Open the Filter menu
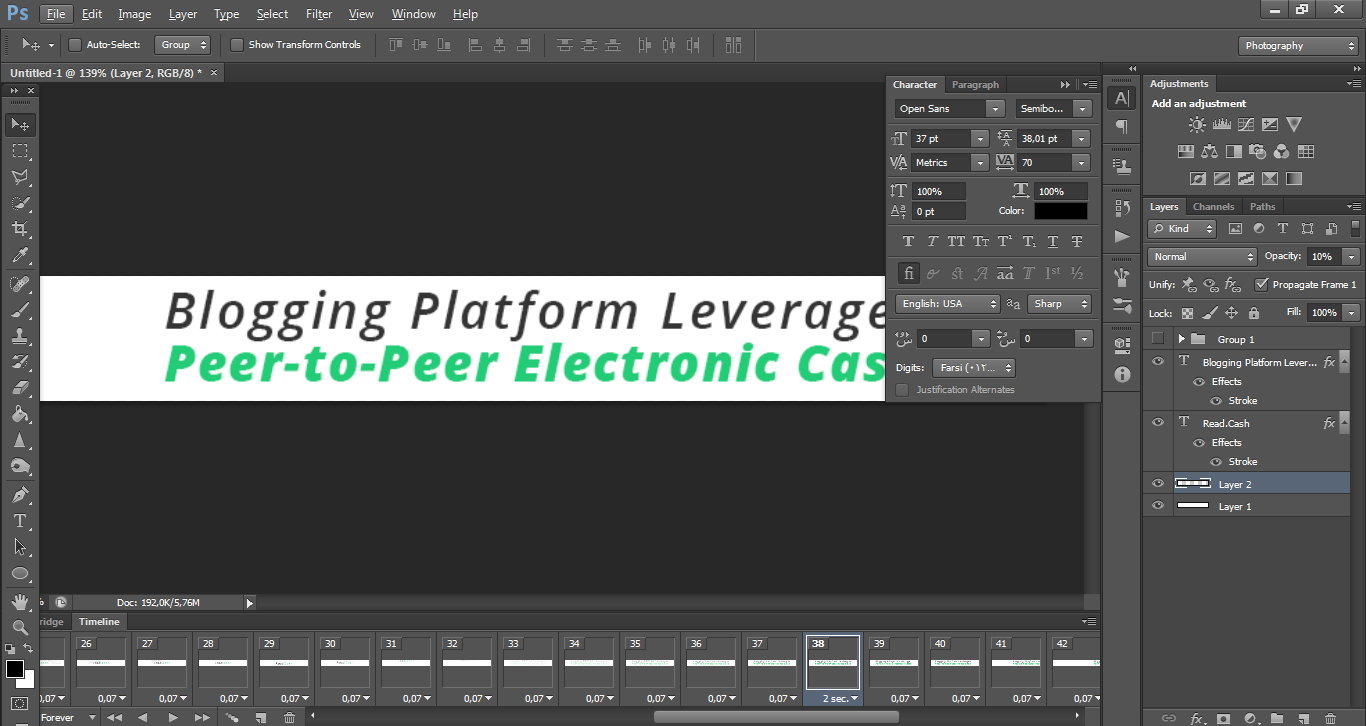The height and width of the screenshot is (726, 1366). pyautogui.click(x=319, y=14)
